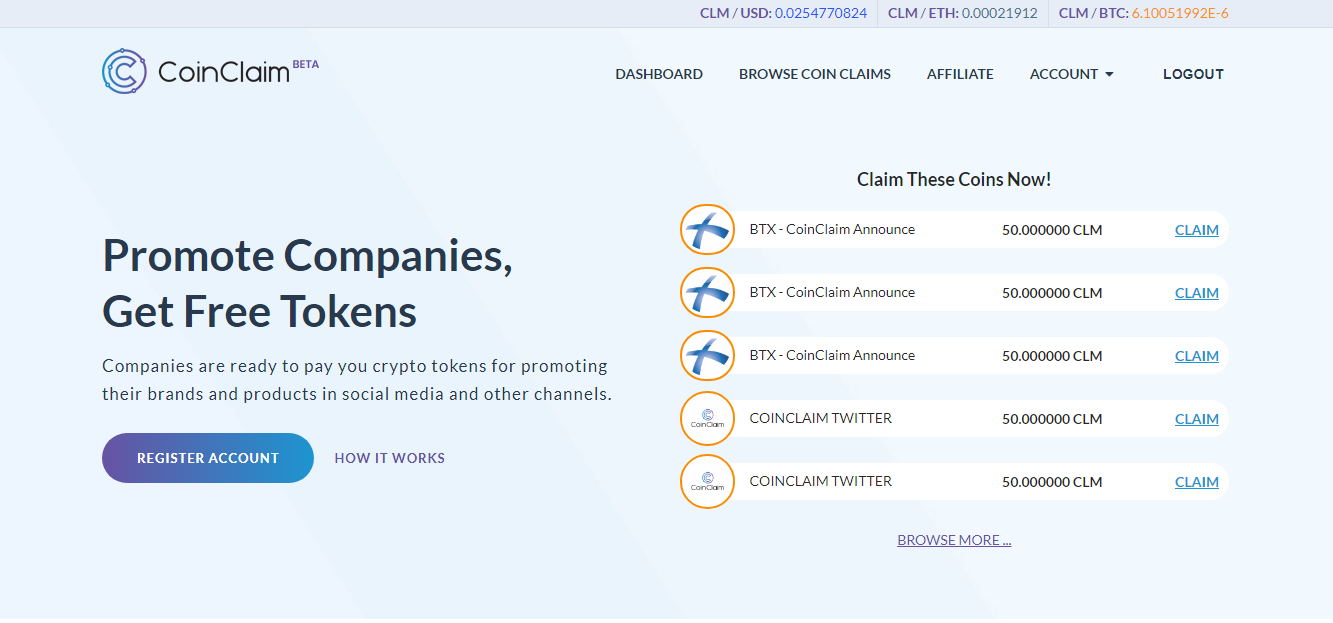This screenshot has height=623, width=1333.
Task: Expand the ACCOUNT dropdown menu
Action: coord(1071,73)
